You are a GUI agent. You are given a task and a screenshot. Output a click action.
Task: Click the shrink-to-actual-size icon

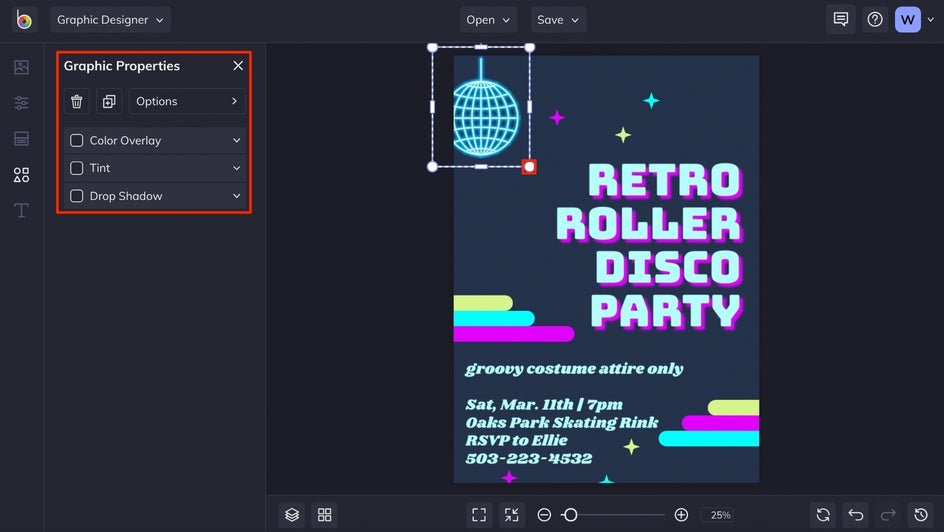[511, 515]
